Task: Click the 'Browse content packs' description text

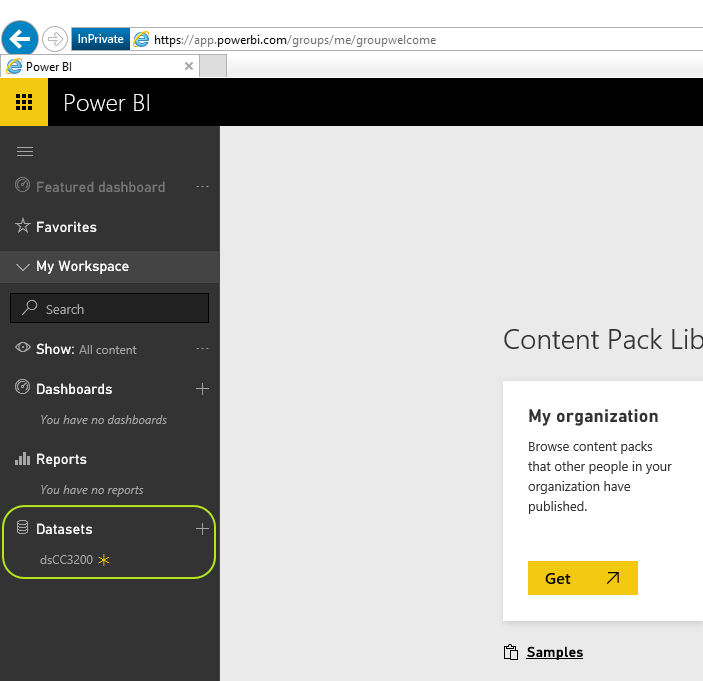Action: click(599, 476)
